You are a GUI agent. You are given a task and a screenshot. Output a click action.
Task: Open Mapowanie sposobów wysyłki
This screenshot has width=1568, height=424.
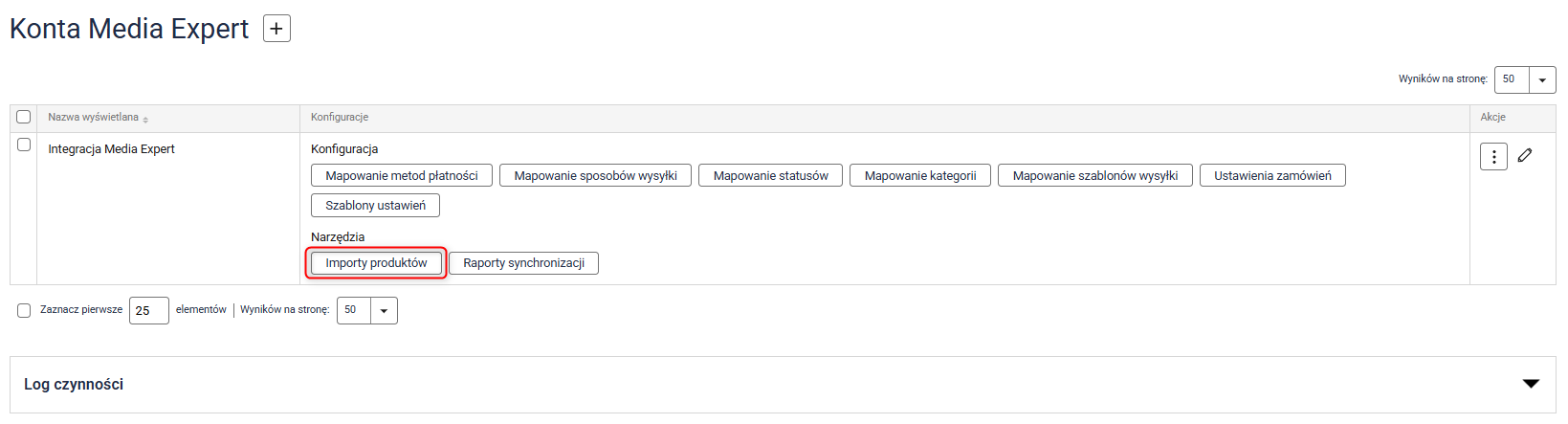click(x=596, y=175)
